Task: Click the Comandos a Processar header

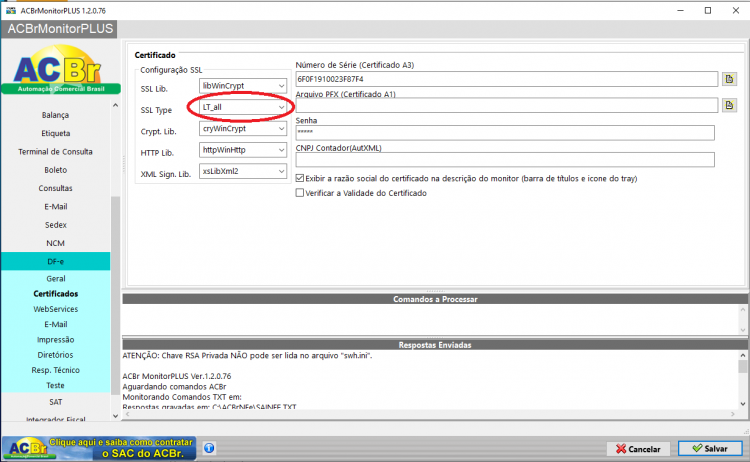Action: click(x=435, y=299)
